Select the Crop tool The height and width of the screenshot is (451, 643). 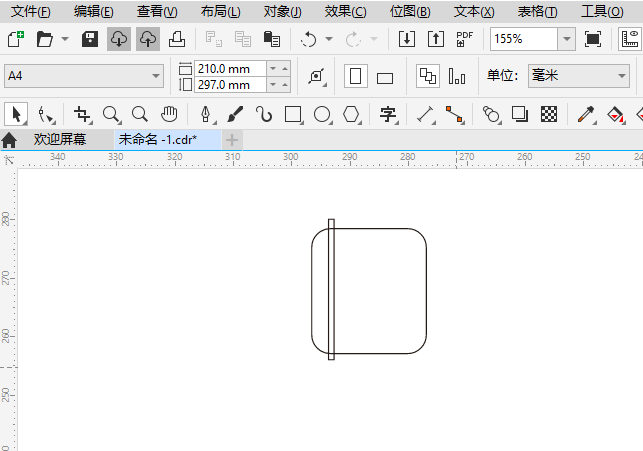point(82,114)
